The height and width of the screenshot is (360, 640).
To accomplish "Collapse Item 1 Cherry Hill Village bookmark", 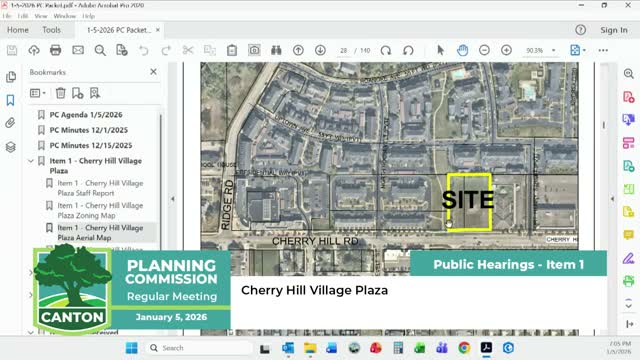I will coord(31,161).
